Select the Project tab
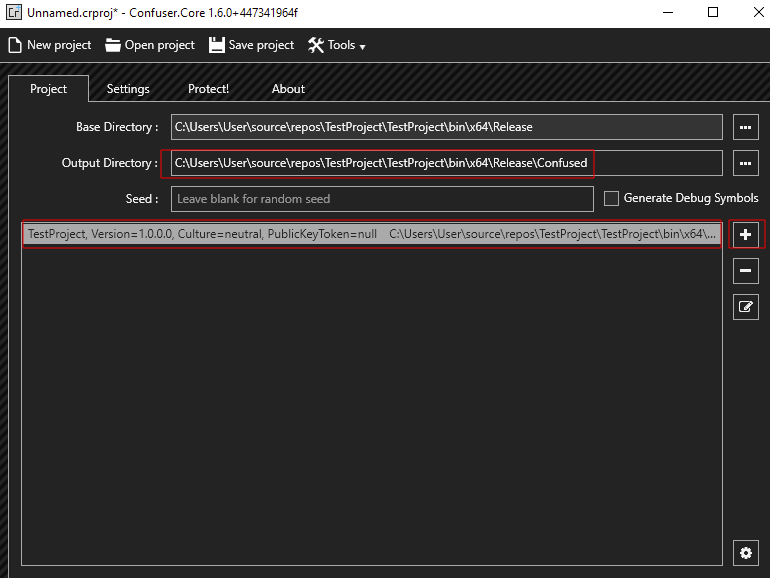This screenshot has width=770, height=578. pyautogui.click(x=48, y=89)
